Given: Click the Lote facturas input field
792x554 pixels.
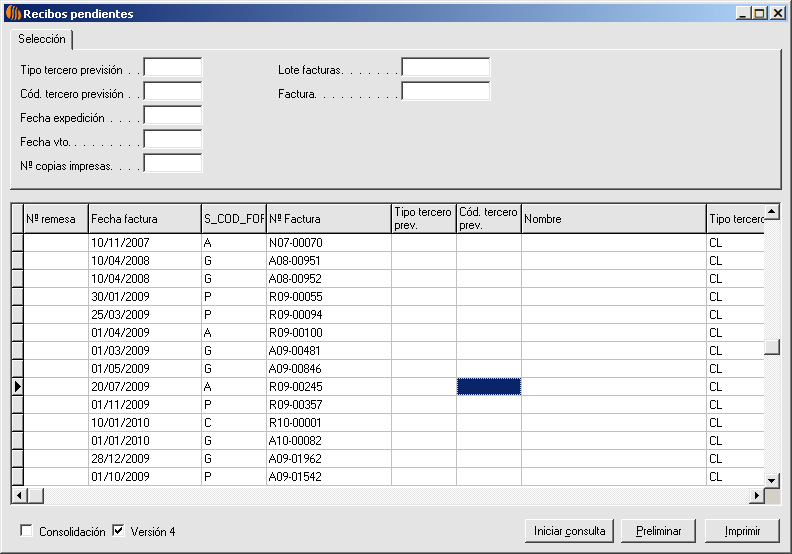Looking at the screenshot, I should pos(445,68).
